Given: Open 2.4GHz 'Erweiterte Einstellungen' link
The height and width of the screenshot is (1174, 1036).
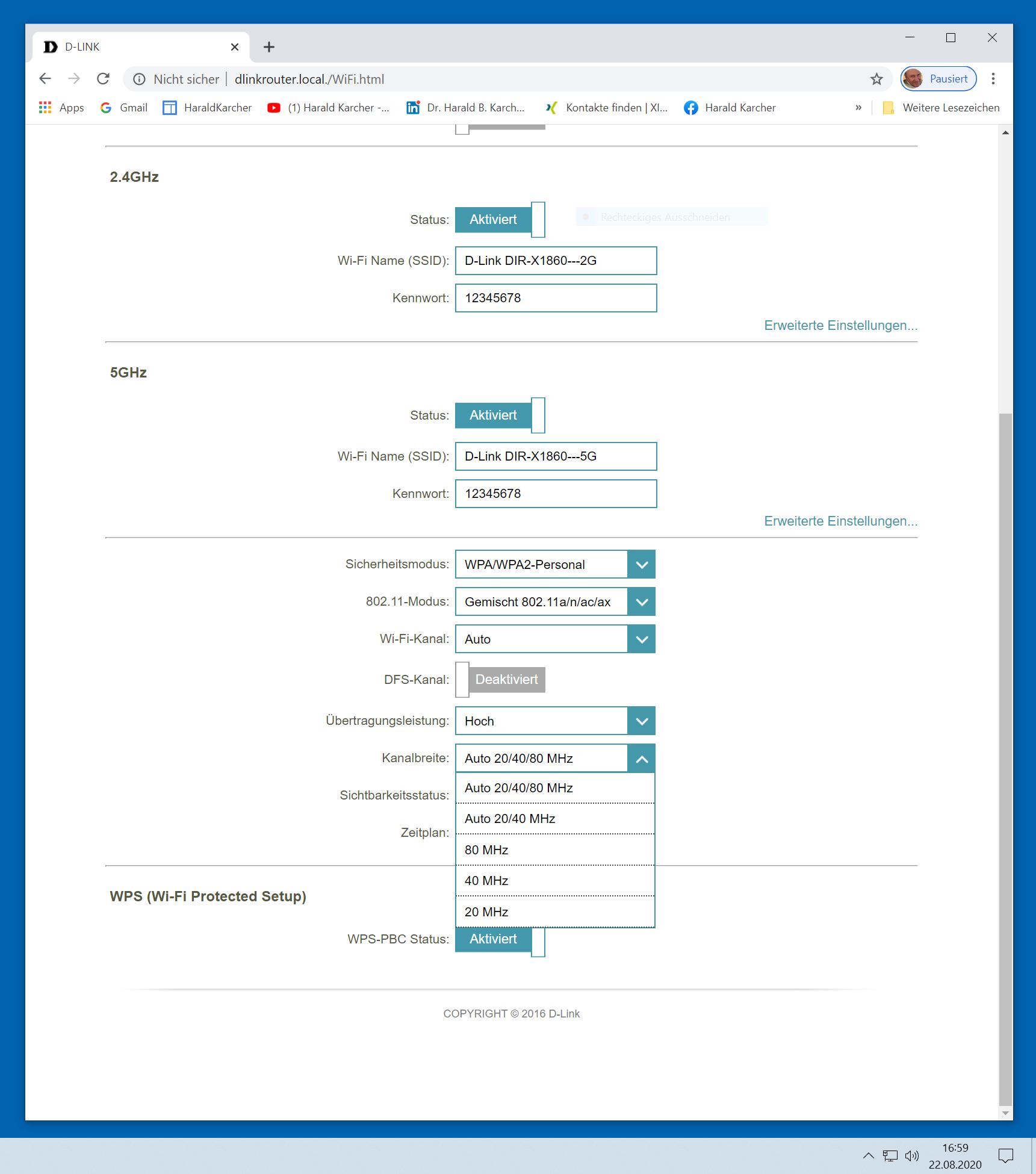Looking at the screenshot, I should 841,326.
